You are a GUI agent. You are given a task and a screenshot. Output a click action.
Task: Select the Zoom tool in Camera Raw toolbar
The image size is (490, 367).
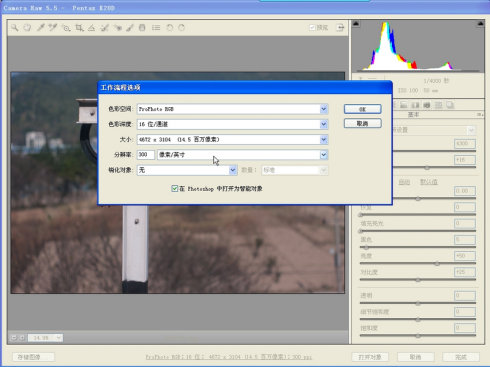[14, 28]
